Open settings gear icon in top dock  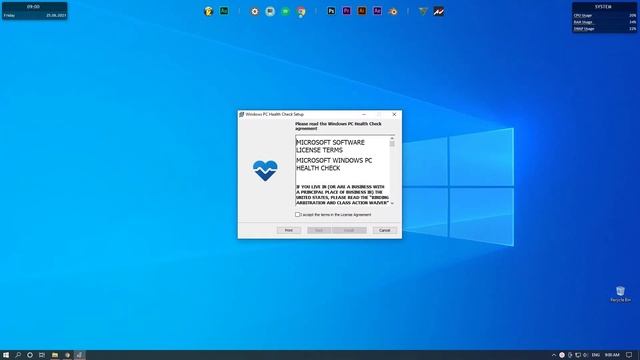(x=255, y=11)
